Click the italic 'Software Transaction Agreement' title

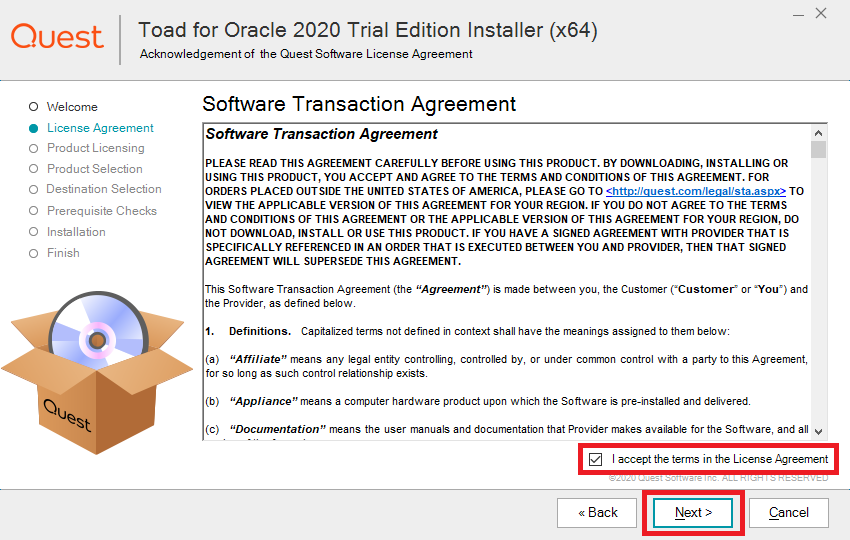coord(321,134)
